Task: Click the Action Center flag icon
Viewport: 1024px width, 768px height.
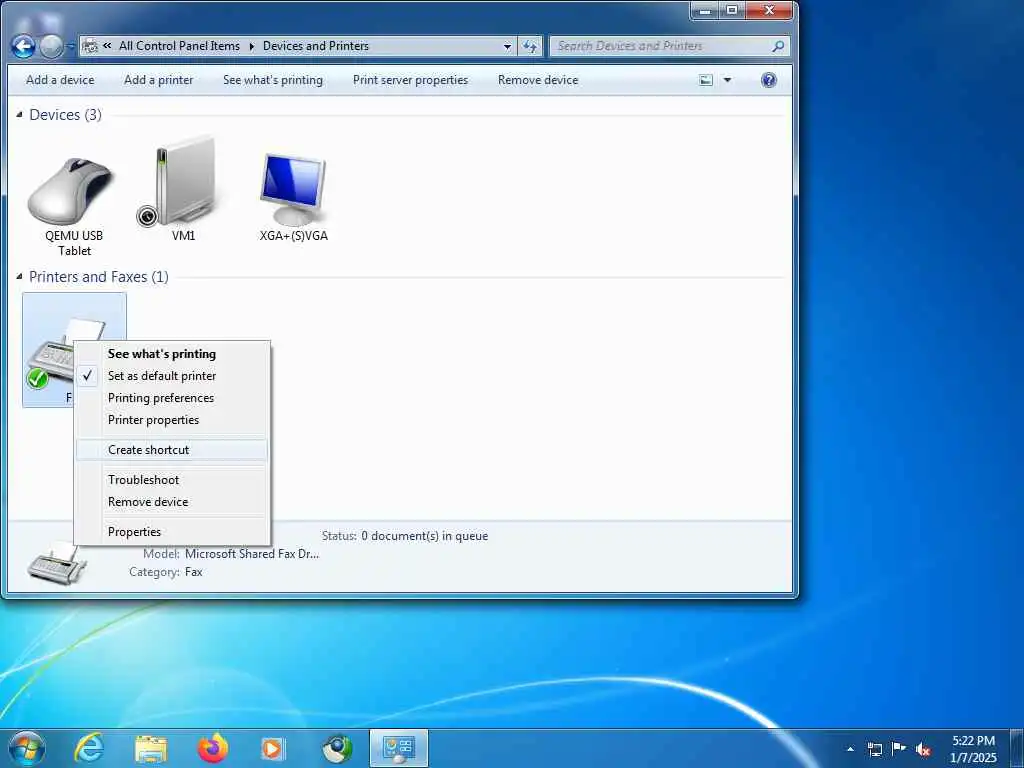Action: (x=899, y=749)
